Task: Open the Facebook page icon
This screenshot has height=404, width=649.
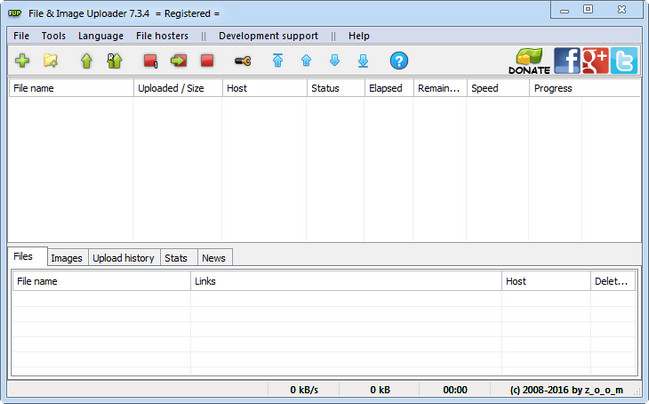Action: tap(567, 61)
